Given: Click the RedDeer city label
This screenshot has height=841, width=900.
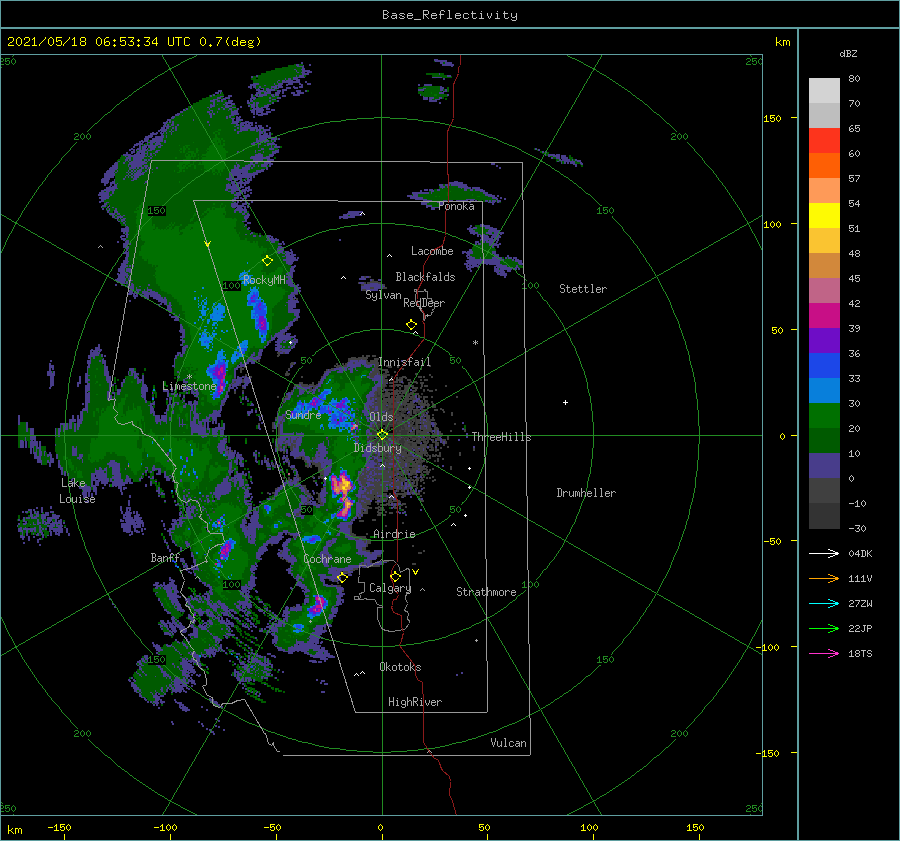Looking at the screenshot, I should coord(424,303).
